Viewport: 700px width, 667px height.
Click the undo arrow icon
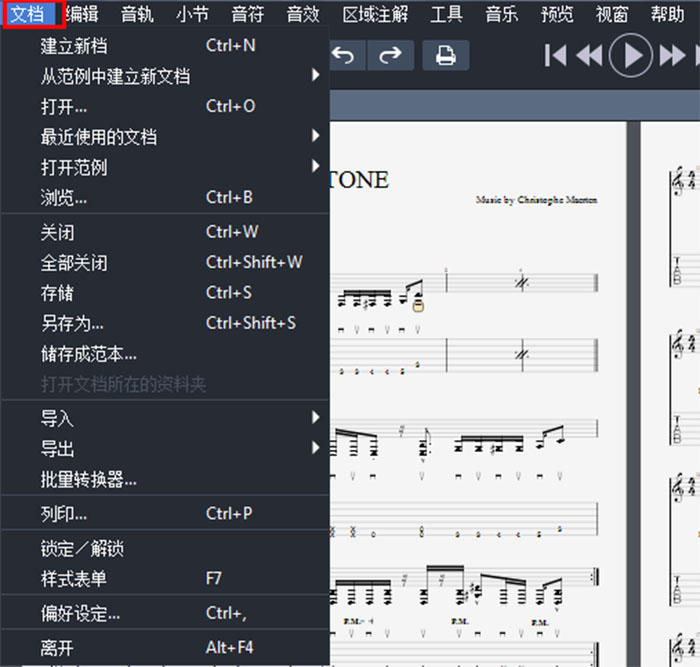(343, 55)
